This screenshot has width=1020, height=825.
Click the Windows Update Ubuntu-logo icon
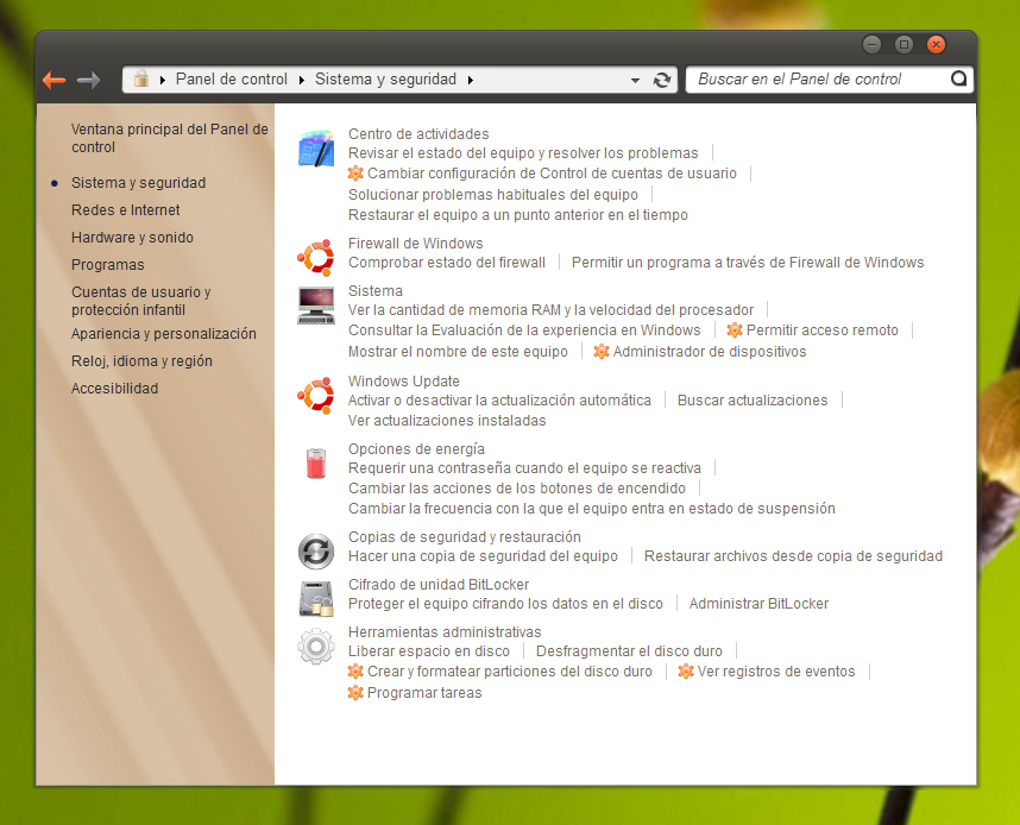click(316, 395)
